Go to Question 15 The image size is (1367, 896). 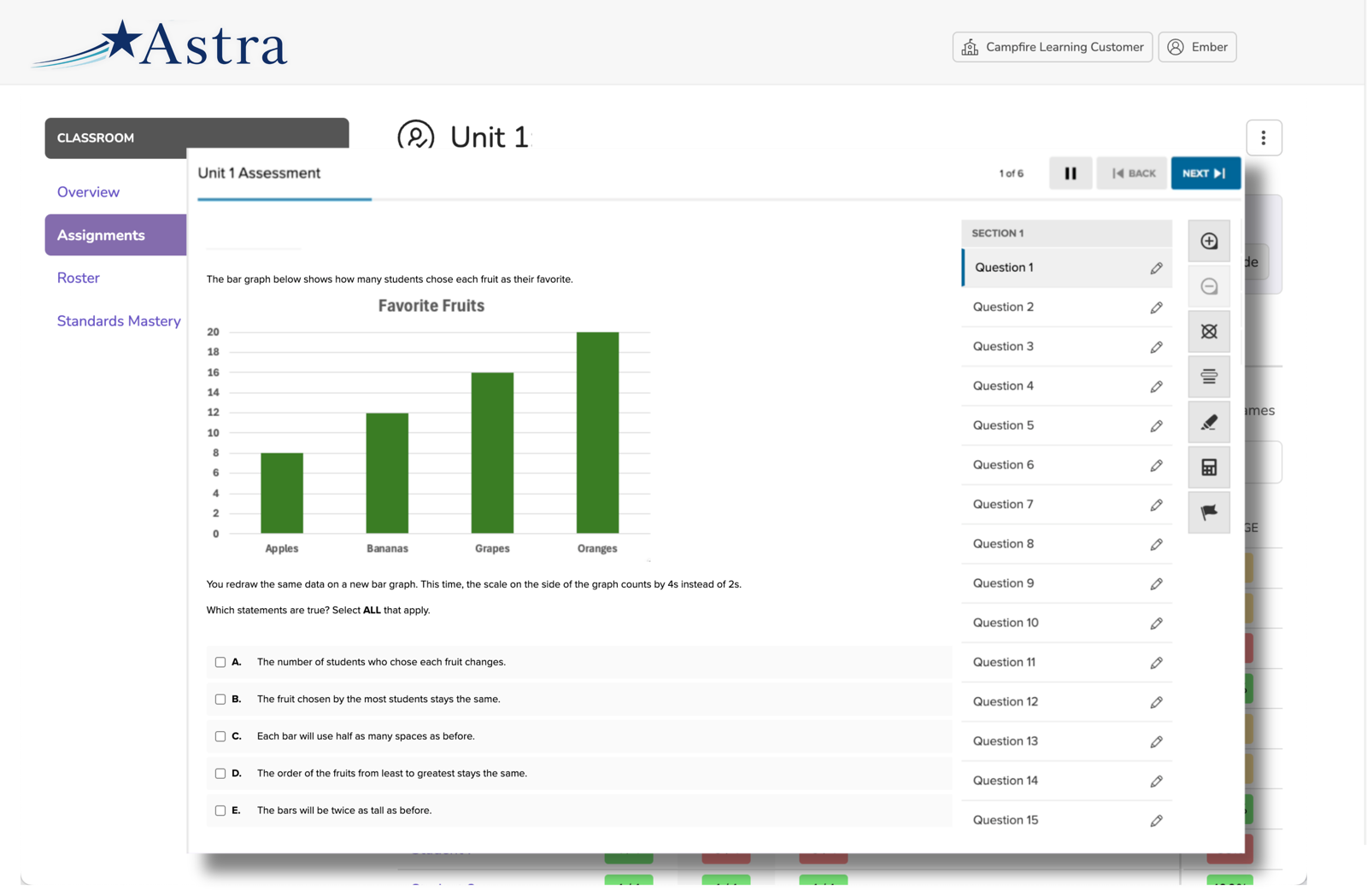pyautogui.click(x=1066, y=820)
